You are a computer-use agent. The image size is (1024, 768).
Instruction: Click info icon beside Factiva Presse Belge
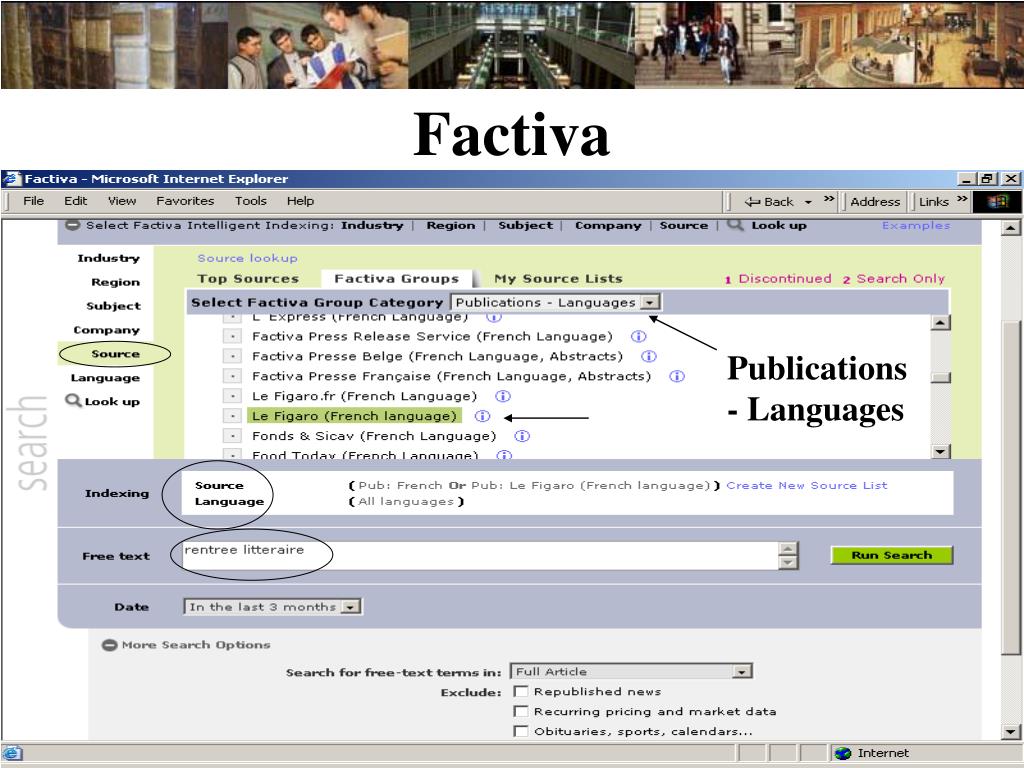tap(648, 356)
